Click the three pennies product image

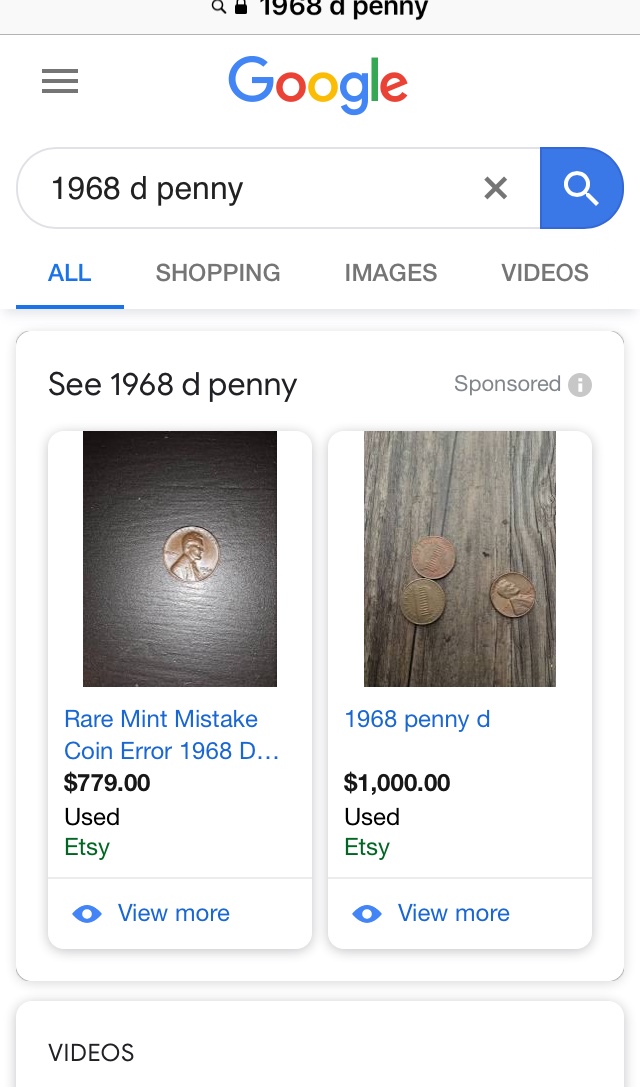pyautogui.click(x=460, y=558)
